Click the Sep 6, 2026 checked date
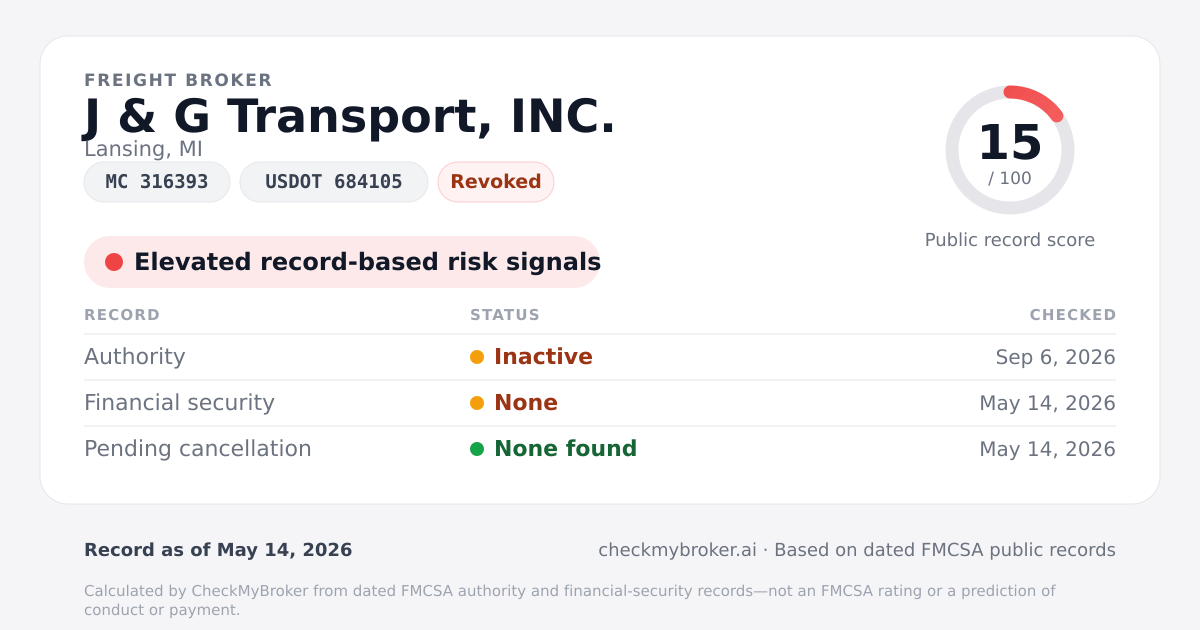 [x=1055, y=357]
